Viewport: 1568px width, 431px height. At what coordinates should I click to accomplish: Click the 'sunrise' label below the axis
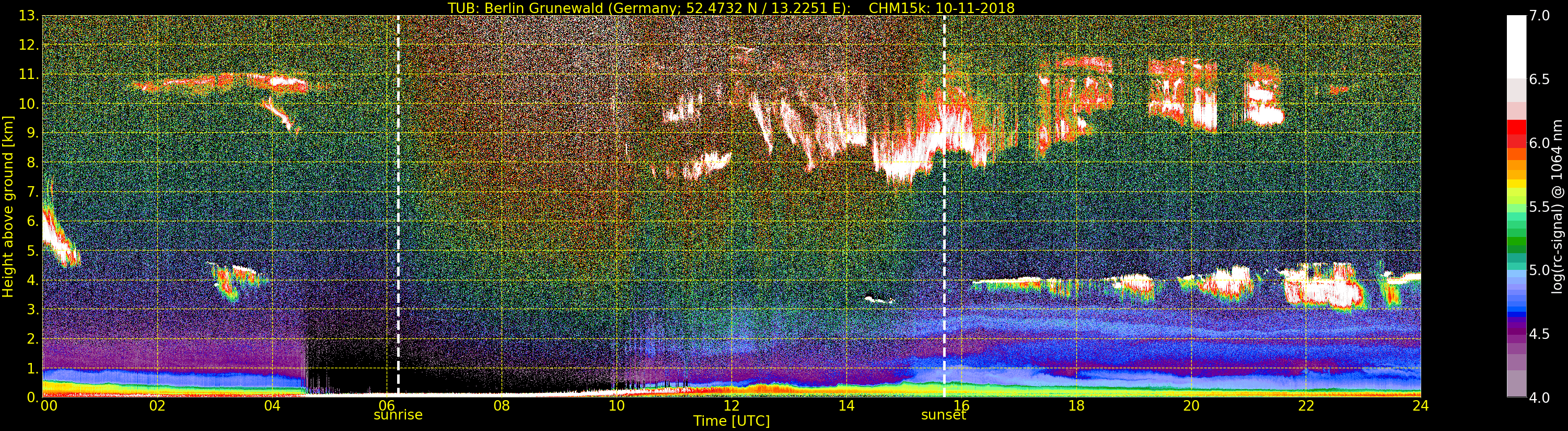tap(398, 415)
